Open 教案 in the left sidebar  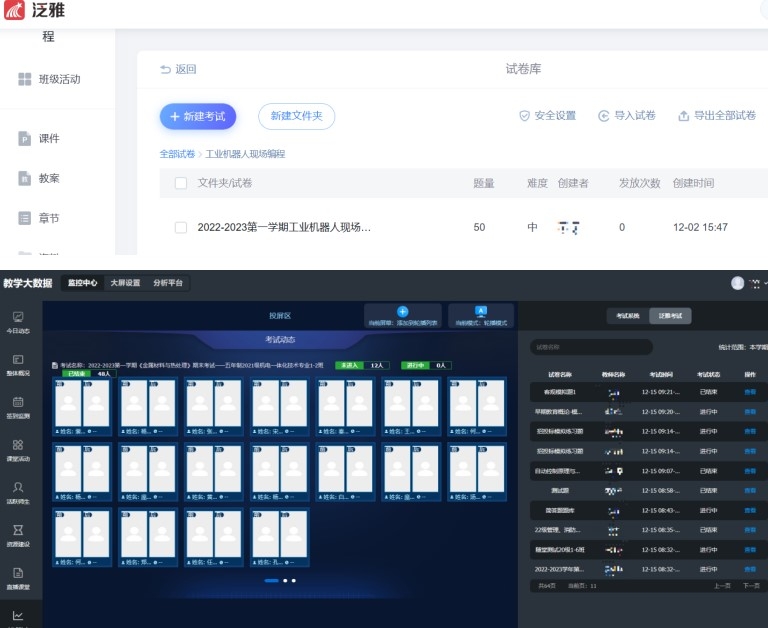click(x=25, y=178)
